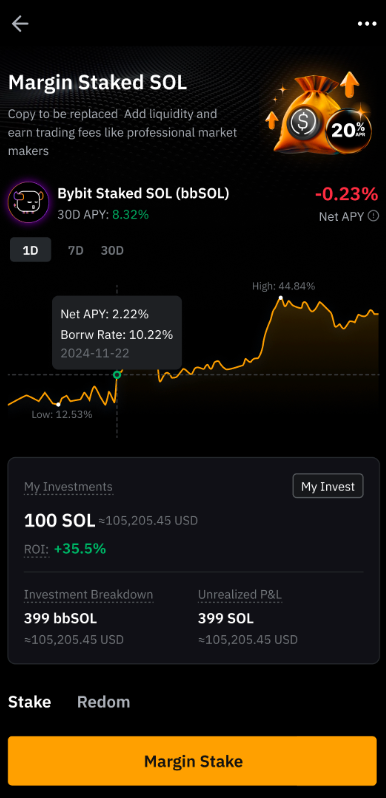The image size is (386, 798).
Task: Tap the Net APY tooltip box
Action: tap(117, 333)
